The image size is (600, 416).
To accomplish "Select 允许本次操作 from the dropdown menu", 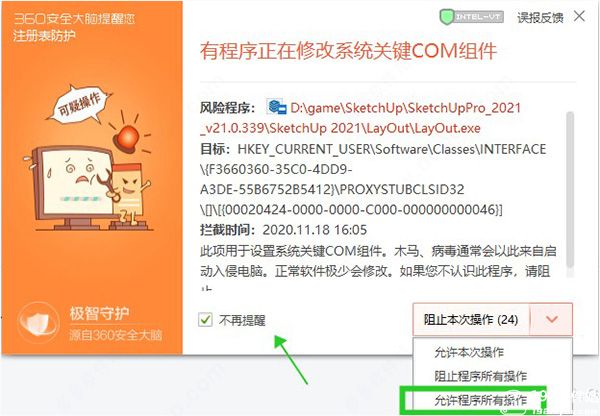I will click(x=469, y=352).
